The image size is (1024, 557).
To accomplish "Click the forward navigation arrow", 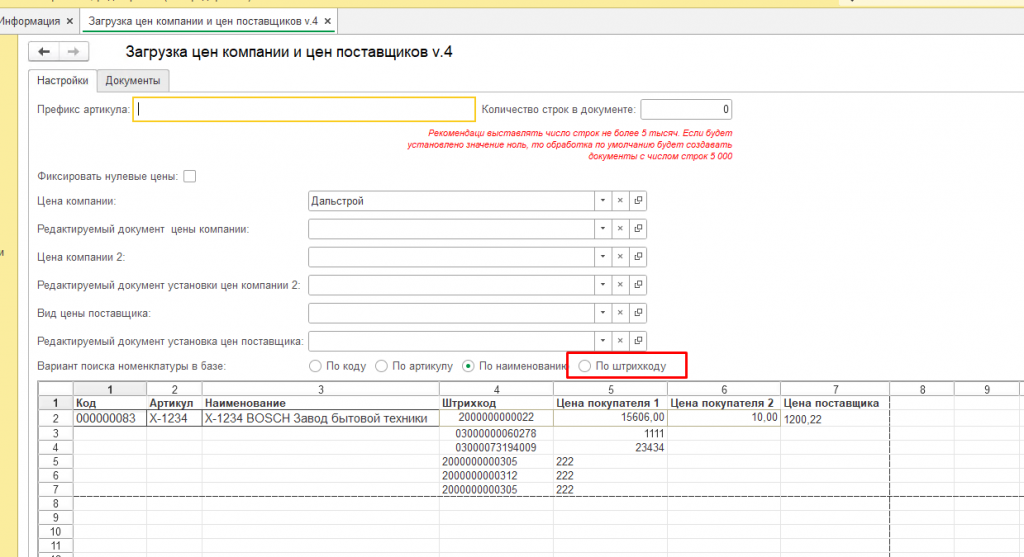I will click(x=72, y=53).
